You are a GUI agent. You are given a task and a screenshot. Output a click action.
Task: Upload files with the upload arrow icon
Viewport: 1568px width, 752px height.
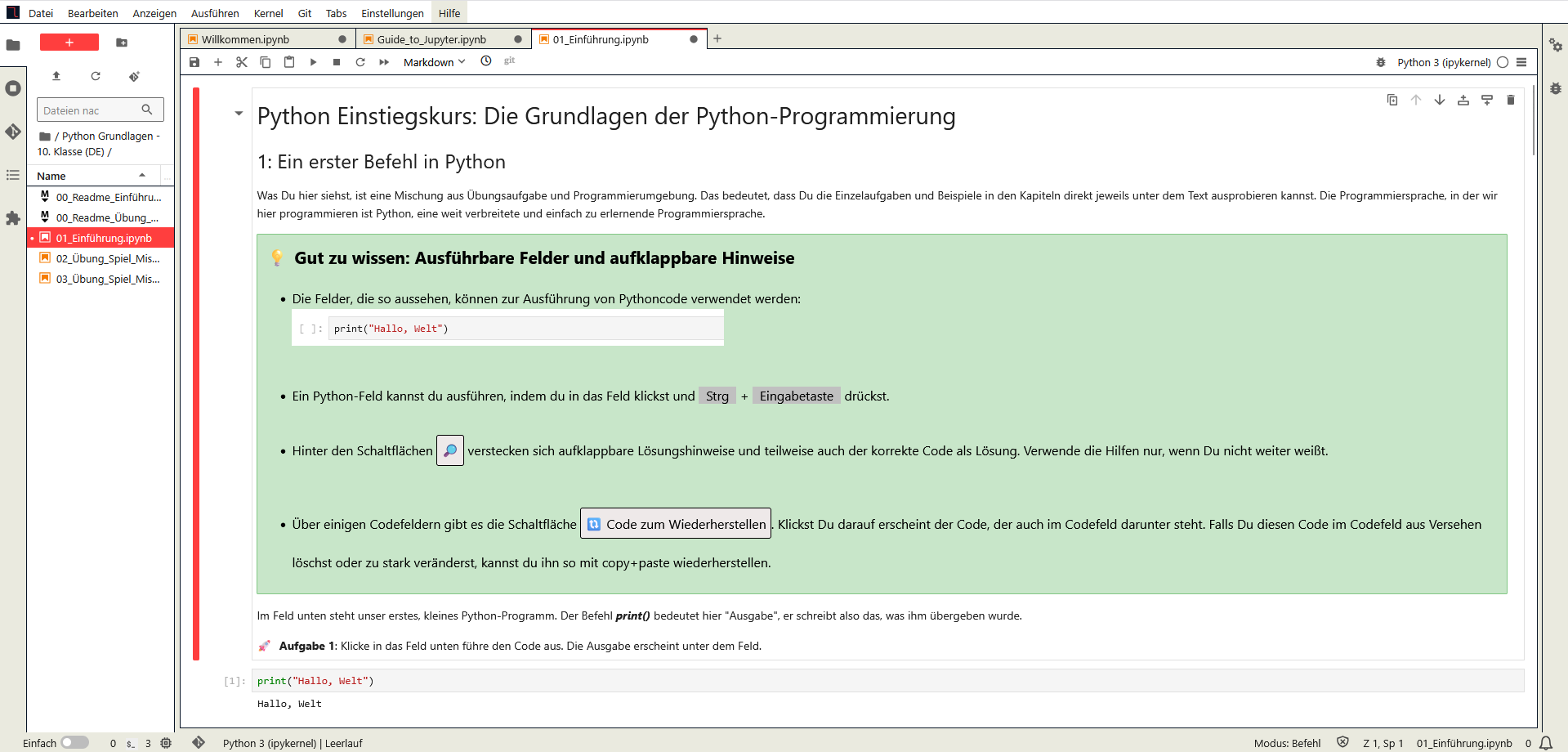pos(56,76)
